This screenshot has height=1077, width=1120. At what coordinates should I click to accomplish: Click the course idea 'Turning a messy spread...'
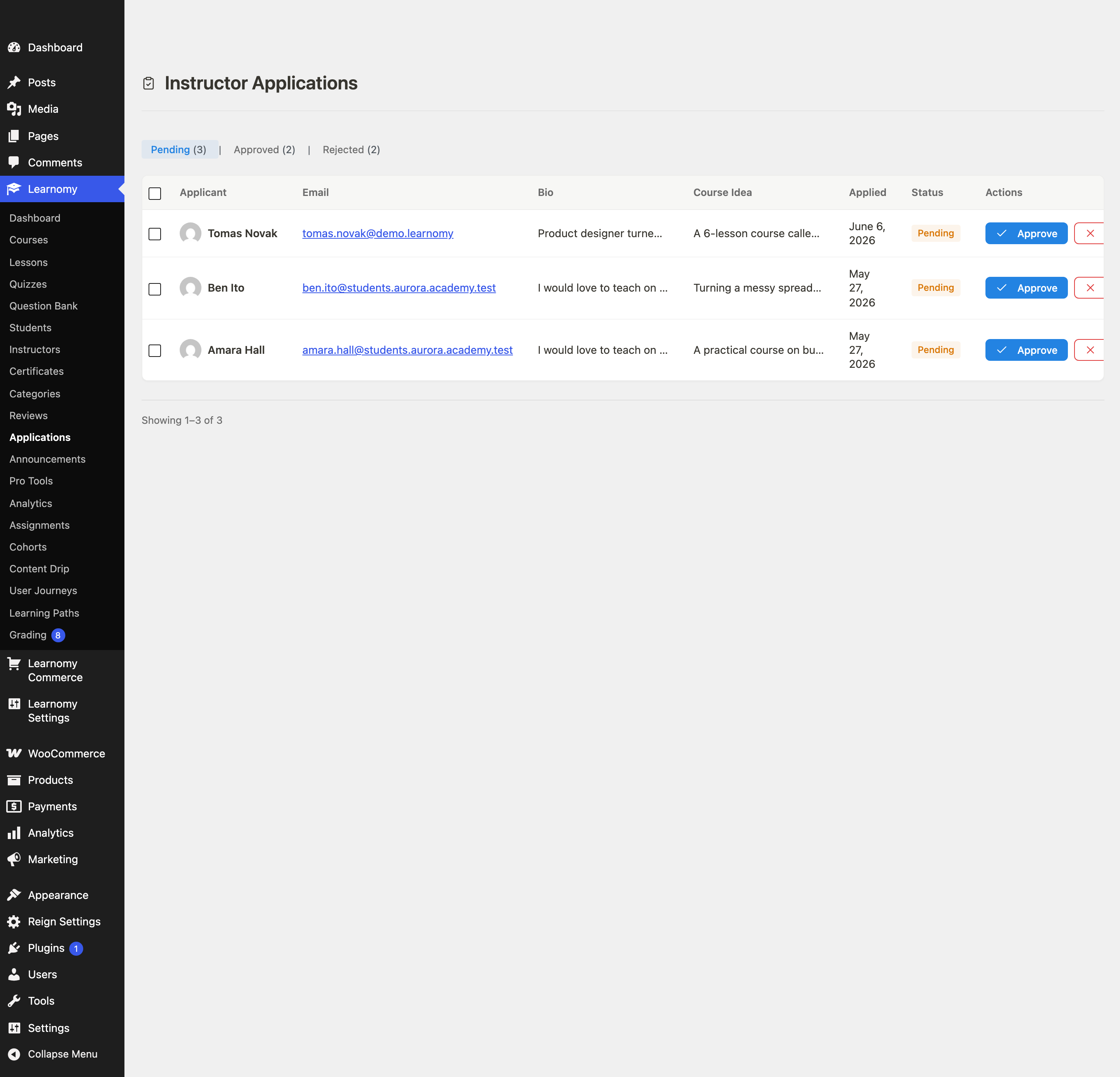757,288
